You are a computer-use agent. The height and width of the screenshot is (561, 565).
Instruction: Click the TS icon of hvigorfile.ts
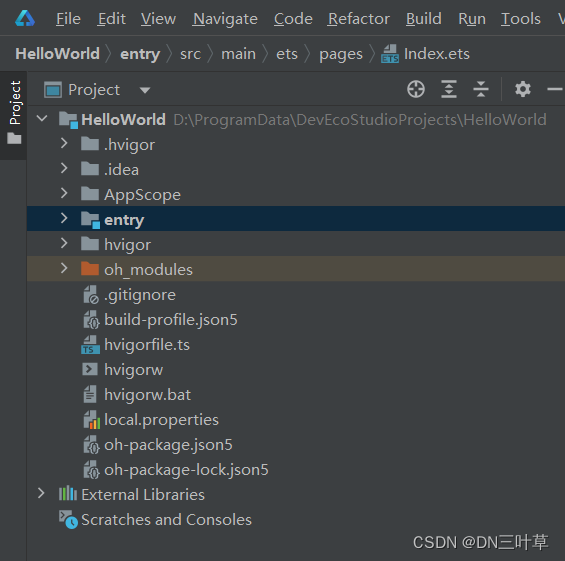point(90,344)
